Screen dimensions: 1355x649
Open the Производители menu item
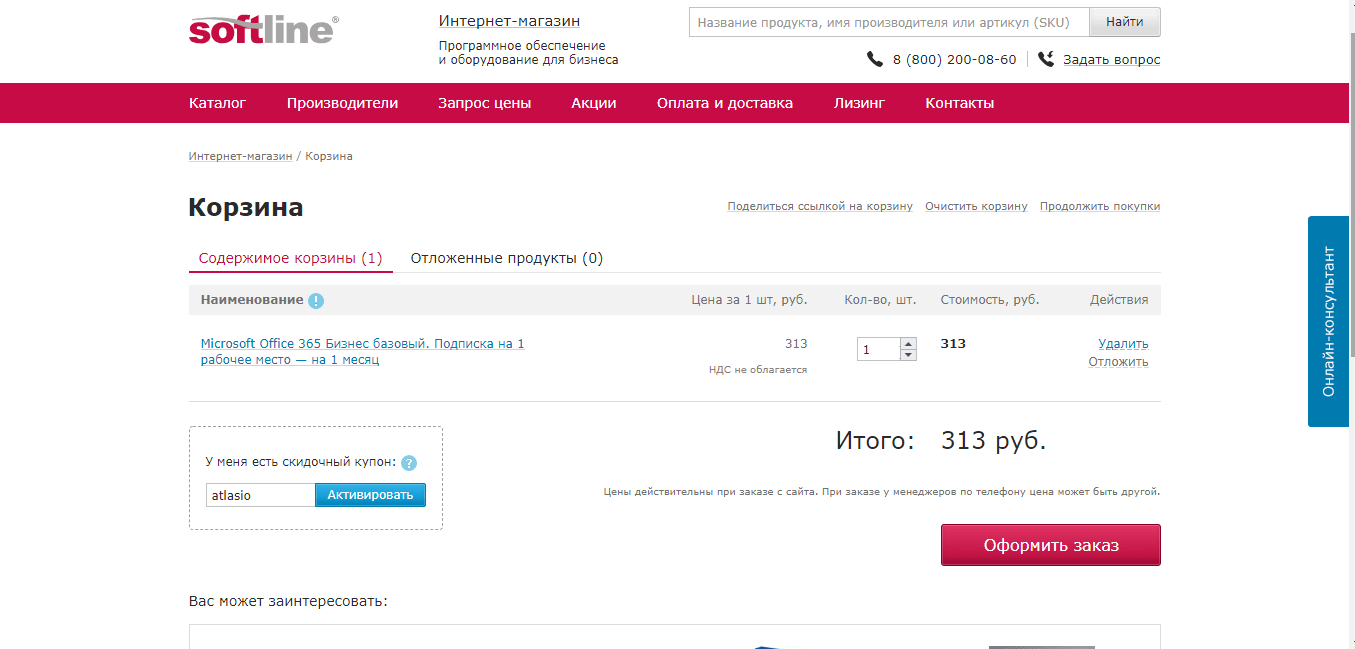342,103
